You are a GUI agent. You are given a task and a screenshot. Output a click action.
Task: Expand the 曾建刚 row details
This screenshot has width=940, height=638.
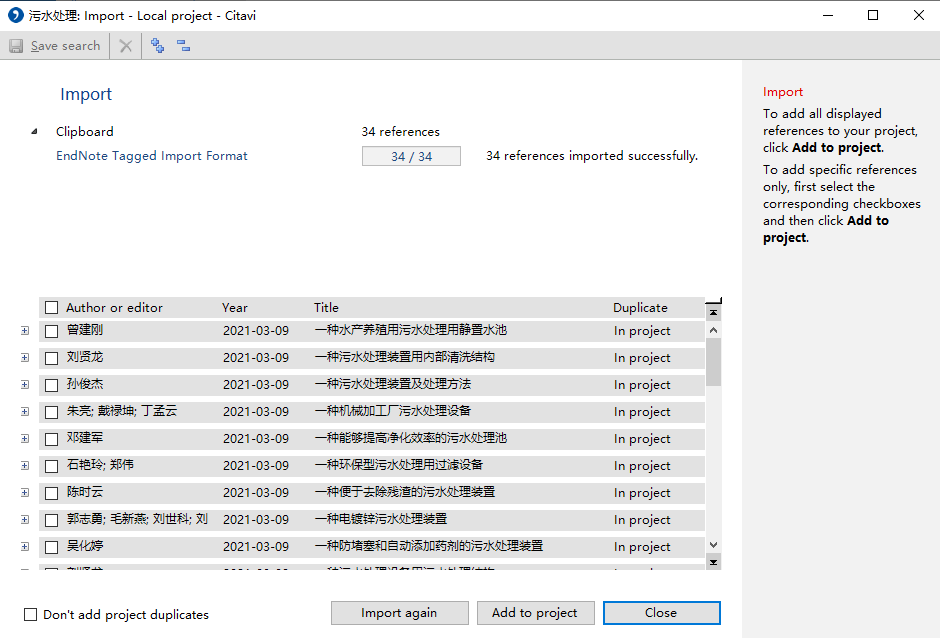click(25, 330)
